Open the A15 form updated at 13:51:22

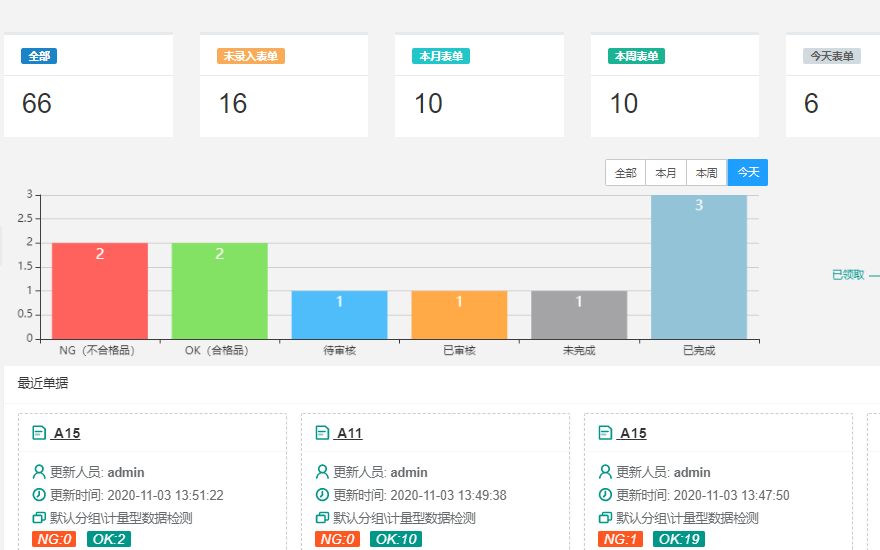tap(67, 433)
